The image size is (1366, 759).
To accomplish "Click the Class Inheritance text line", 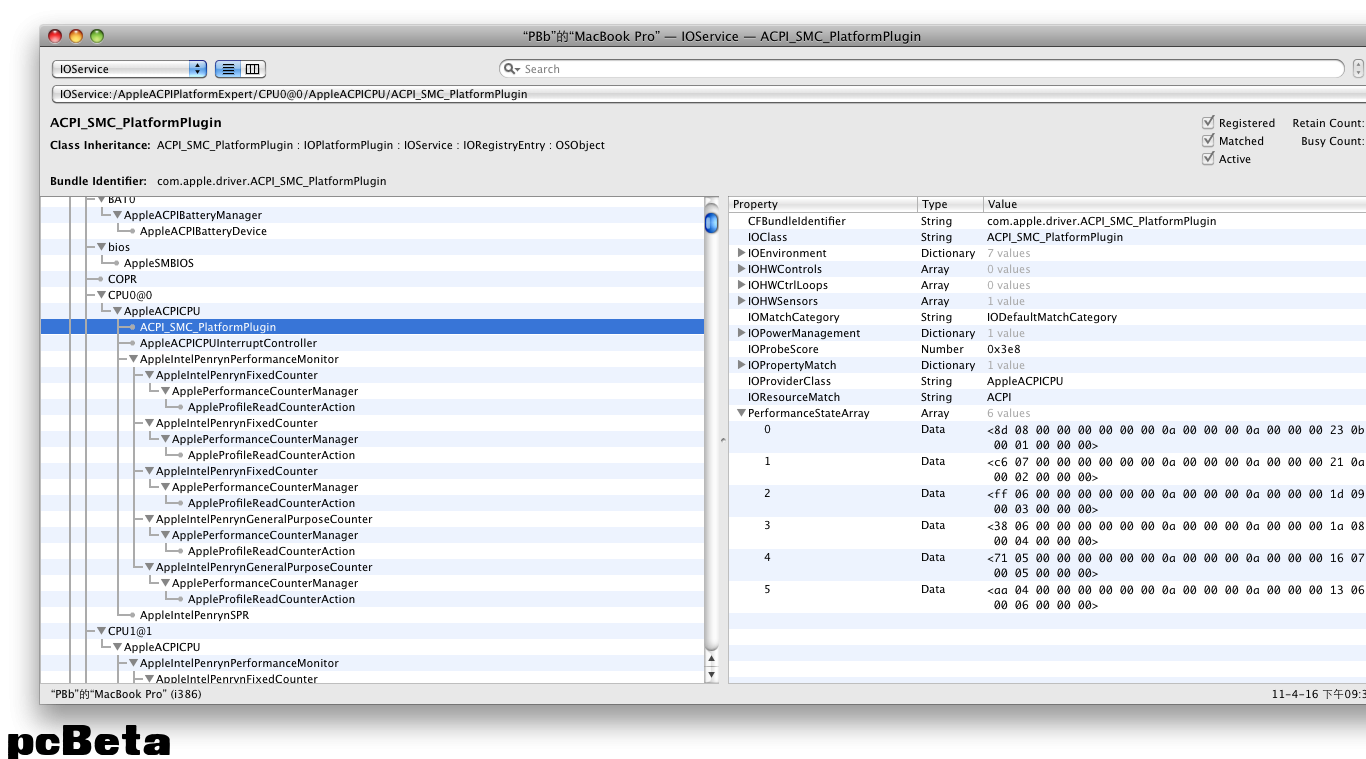I will point(327,145).
